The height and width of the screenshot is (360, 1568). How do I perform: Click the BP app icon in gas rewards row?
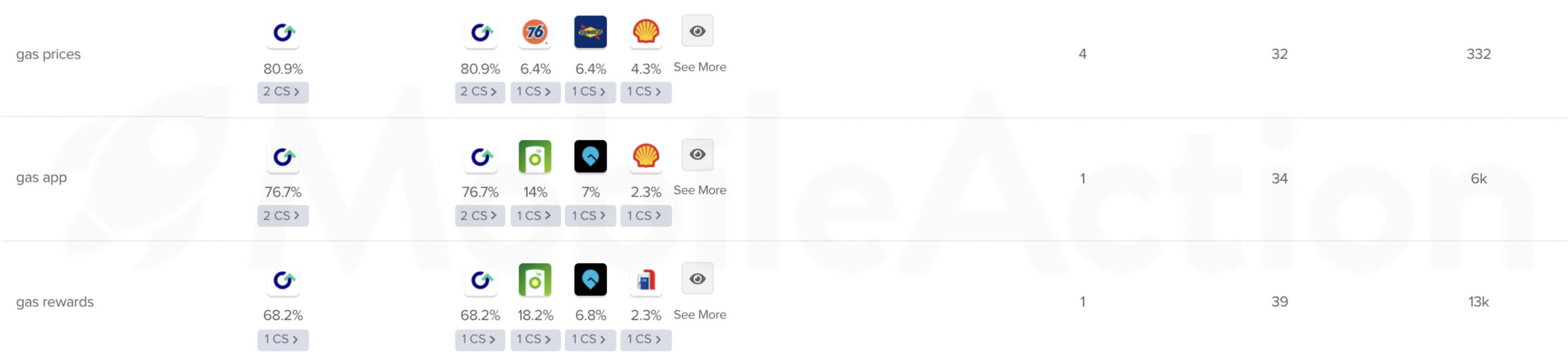pyautogui.click(x=535, y=280)
